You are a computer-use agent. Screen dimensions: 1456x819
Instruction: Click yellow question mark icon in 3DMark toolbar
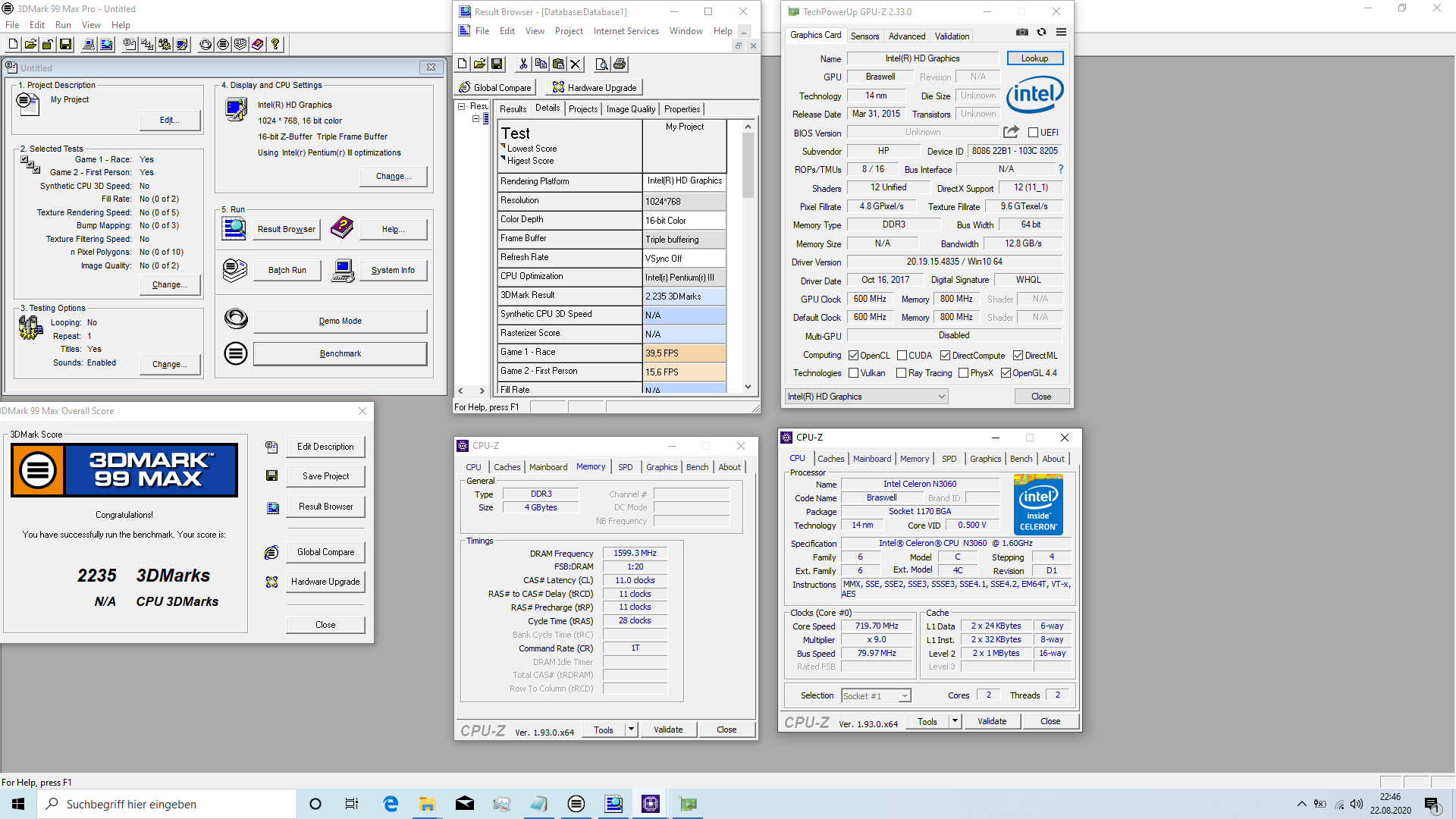275,45
